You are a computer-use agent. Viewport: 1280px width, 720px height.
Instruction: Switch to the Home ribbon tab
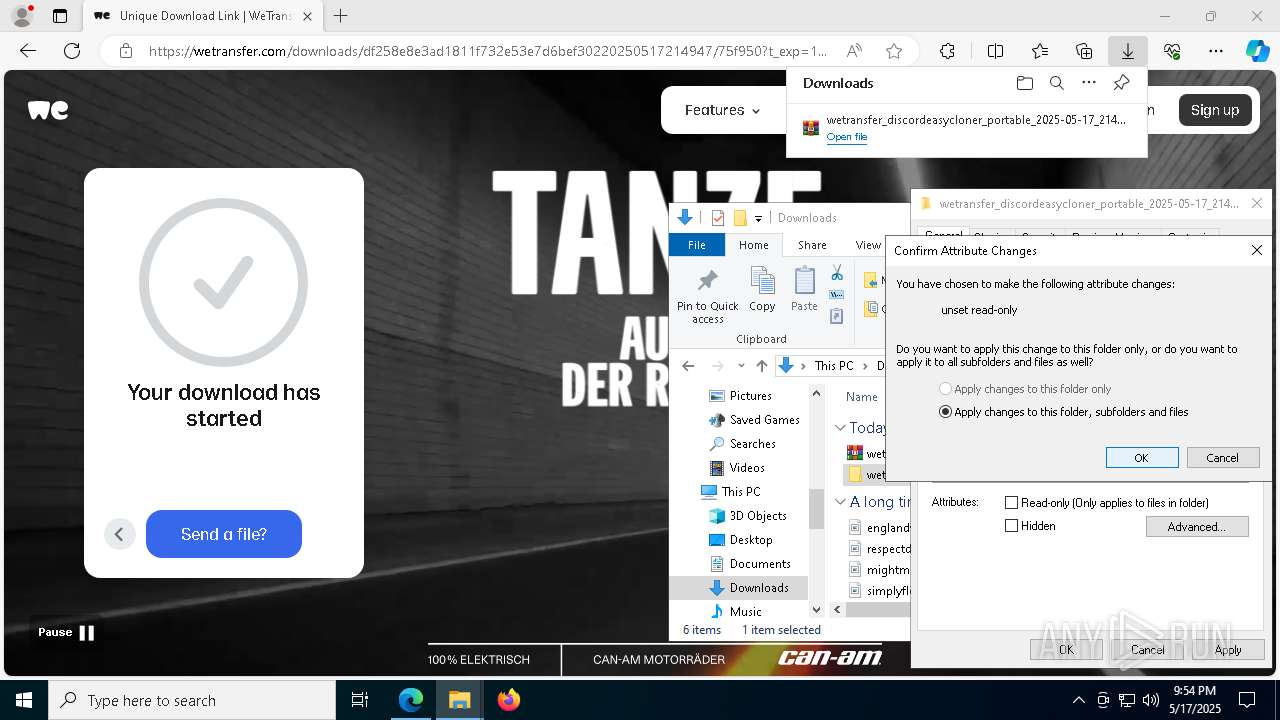click(754, 245)
